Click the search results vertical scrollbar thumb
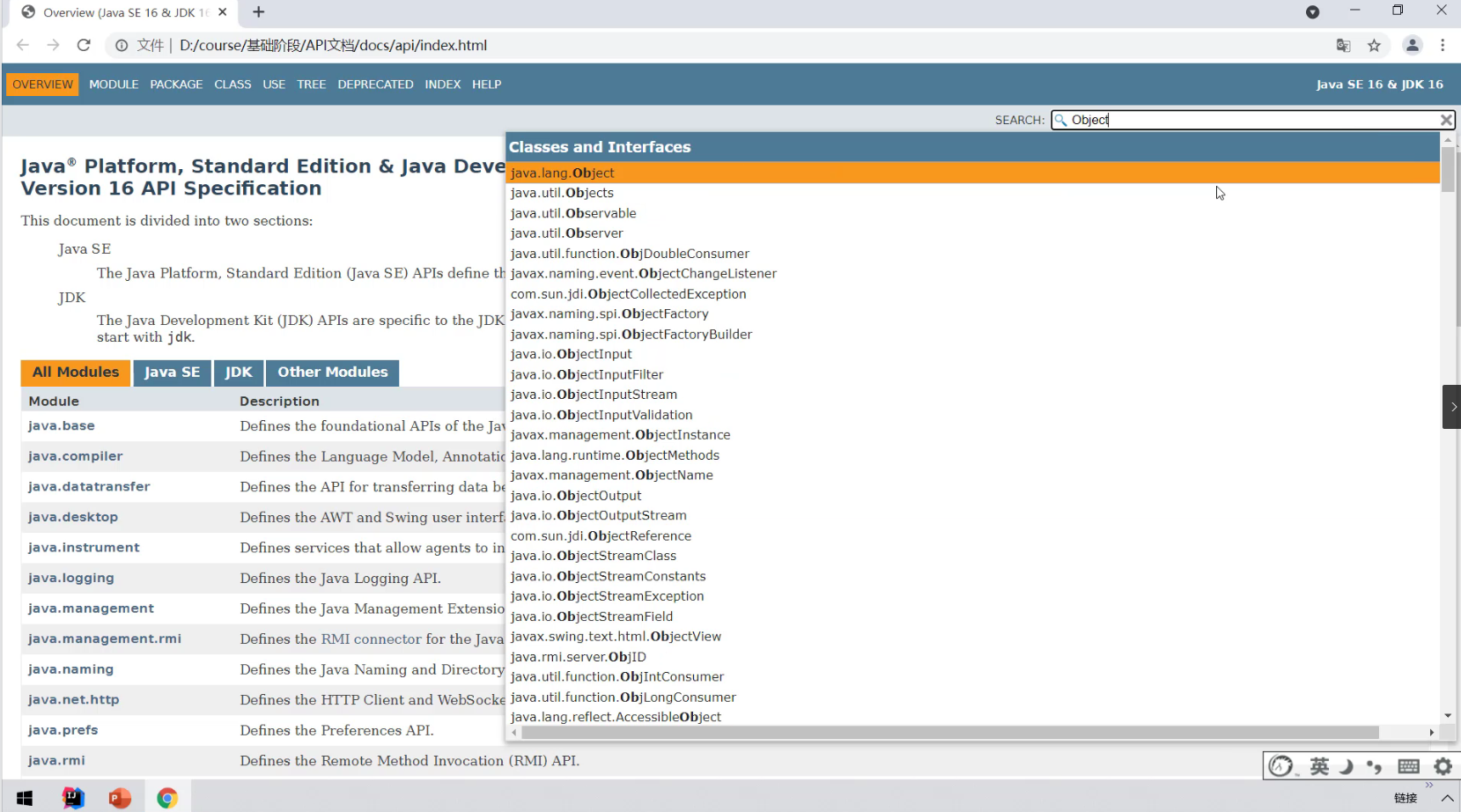 click(1448, 169)
